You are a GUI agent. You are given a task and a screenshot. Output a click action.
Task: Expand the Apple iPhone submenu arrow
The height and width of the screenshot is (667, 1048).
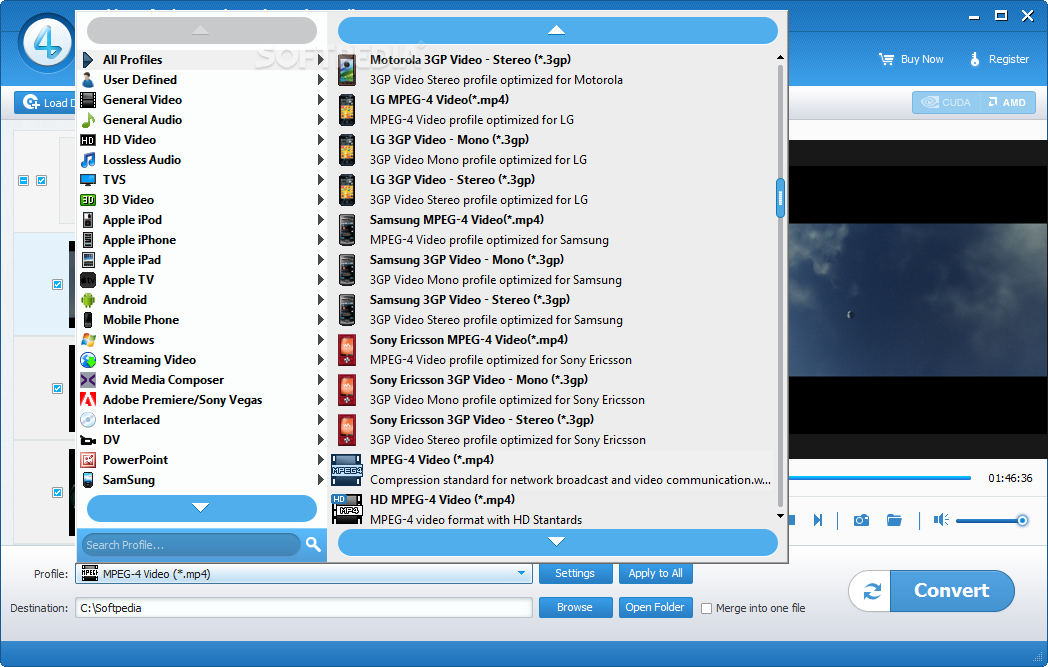coord(320,240)
